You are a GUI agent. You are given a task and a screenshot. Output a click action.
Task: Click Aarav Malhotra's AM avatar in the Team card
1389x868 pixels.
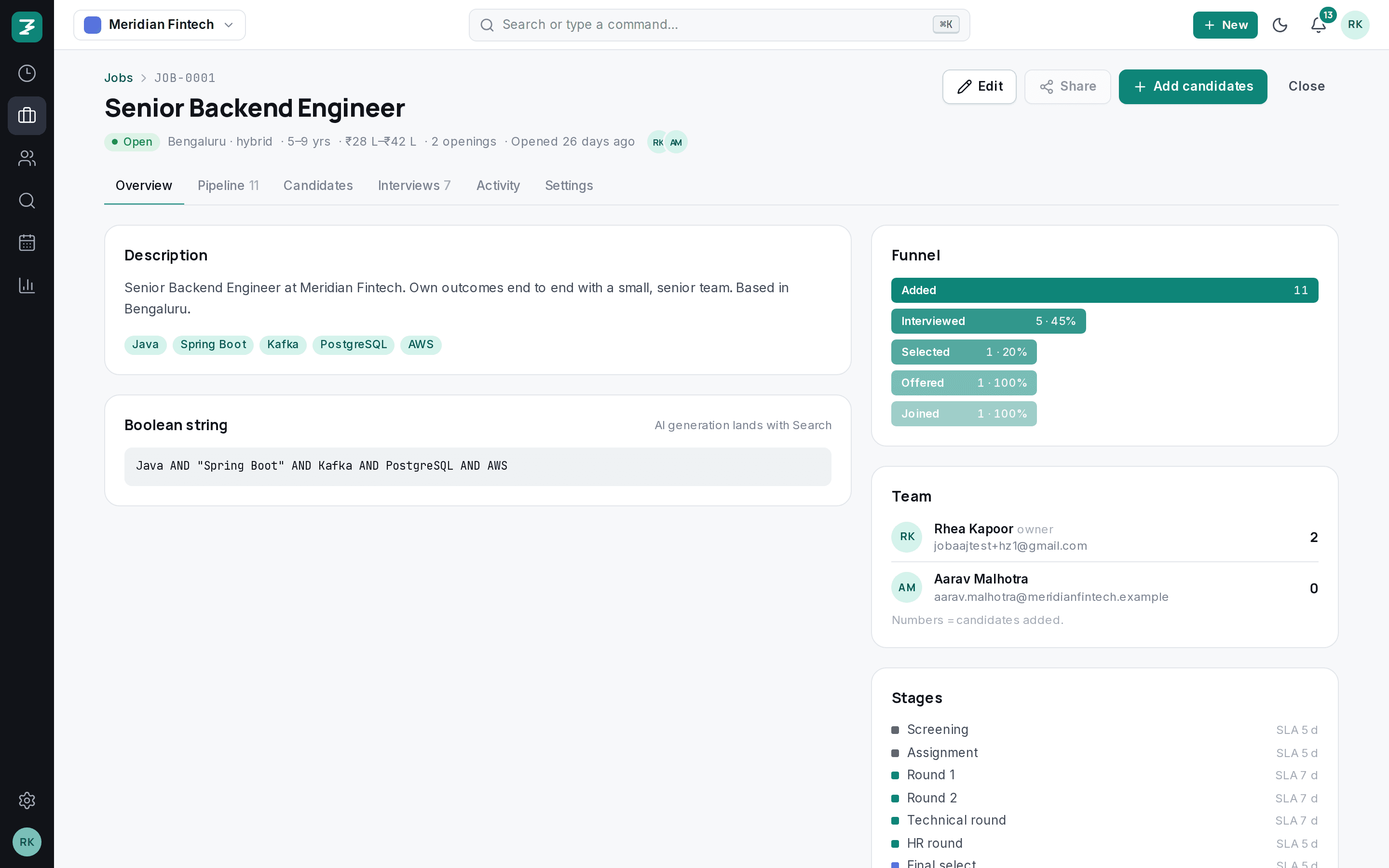point(907,587)
